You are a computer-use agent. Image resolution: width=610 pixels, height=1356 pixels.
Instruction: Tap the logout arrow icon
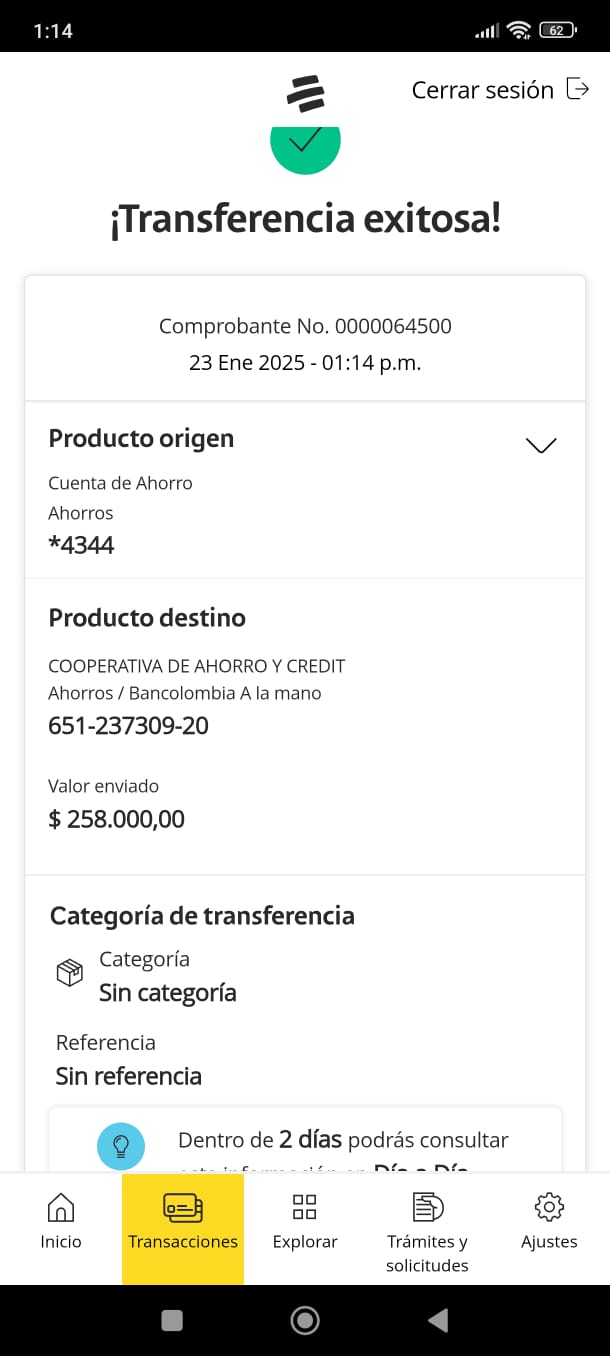point(577,89)
